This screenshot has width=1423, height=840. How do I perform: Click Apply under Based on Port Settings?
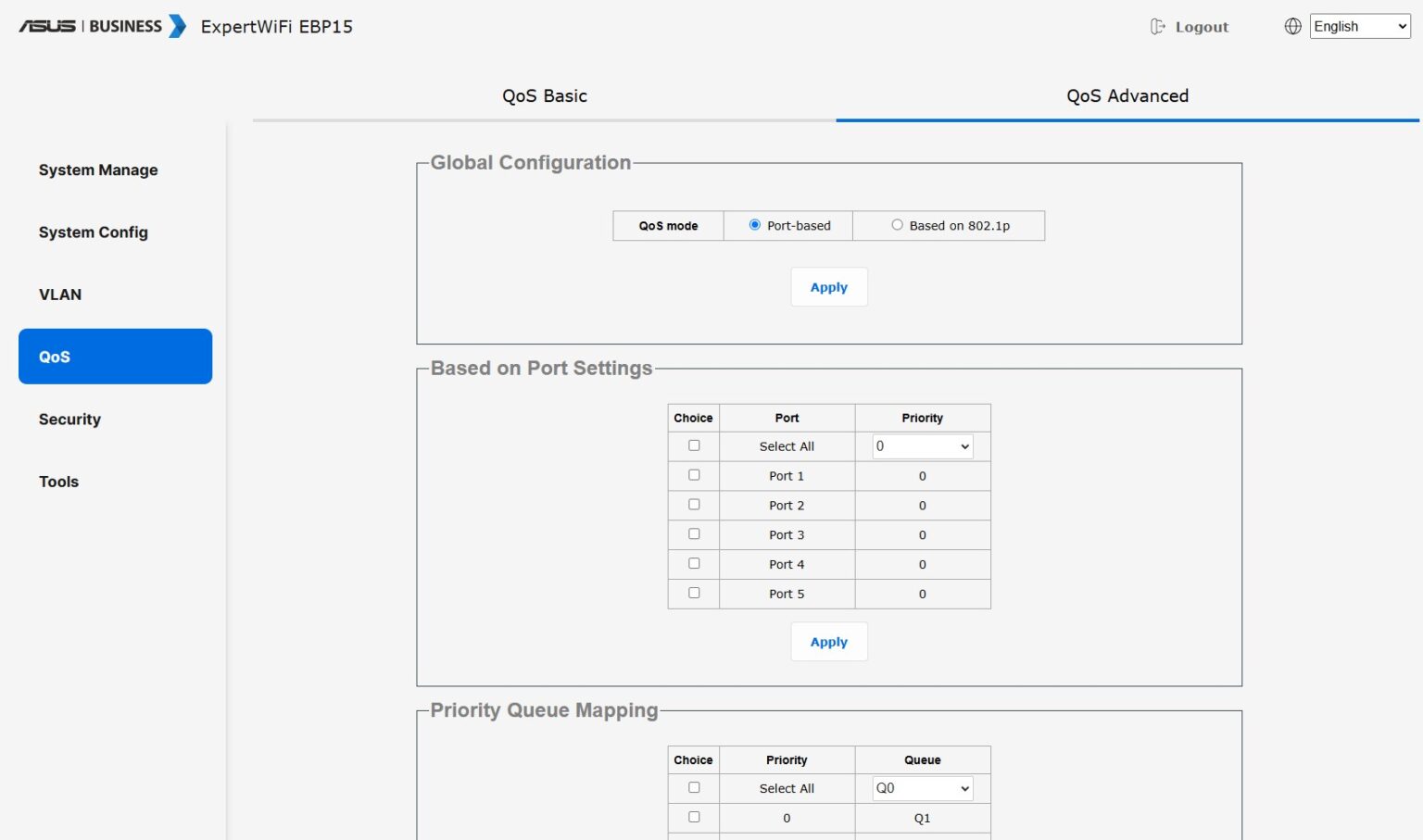pos(828,642)
